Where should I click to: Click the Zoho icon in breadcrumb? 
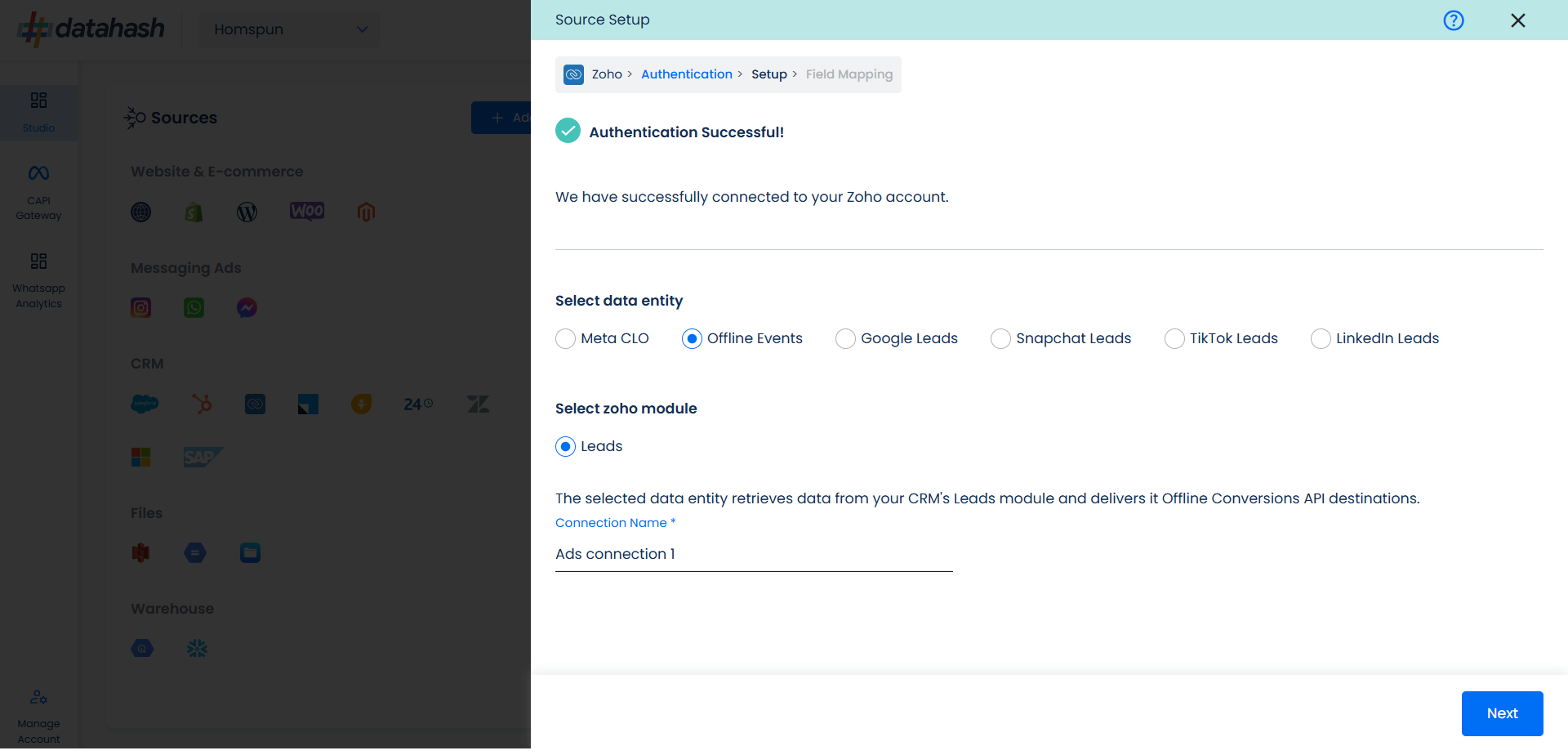[x=574, y=74]
